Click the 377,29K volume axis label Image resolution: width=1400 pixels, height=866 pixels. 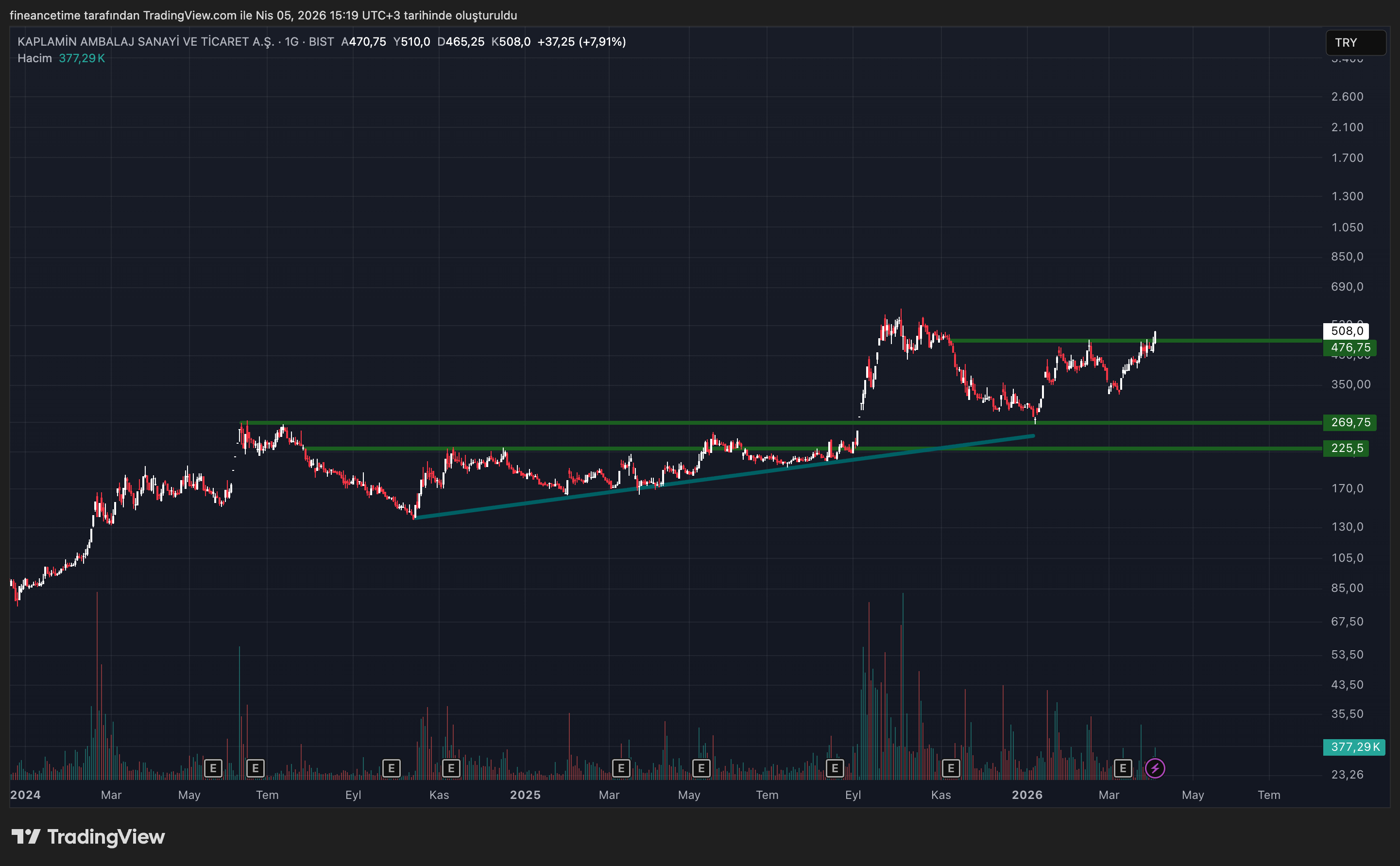[x=1354, y=747]
